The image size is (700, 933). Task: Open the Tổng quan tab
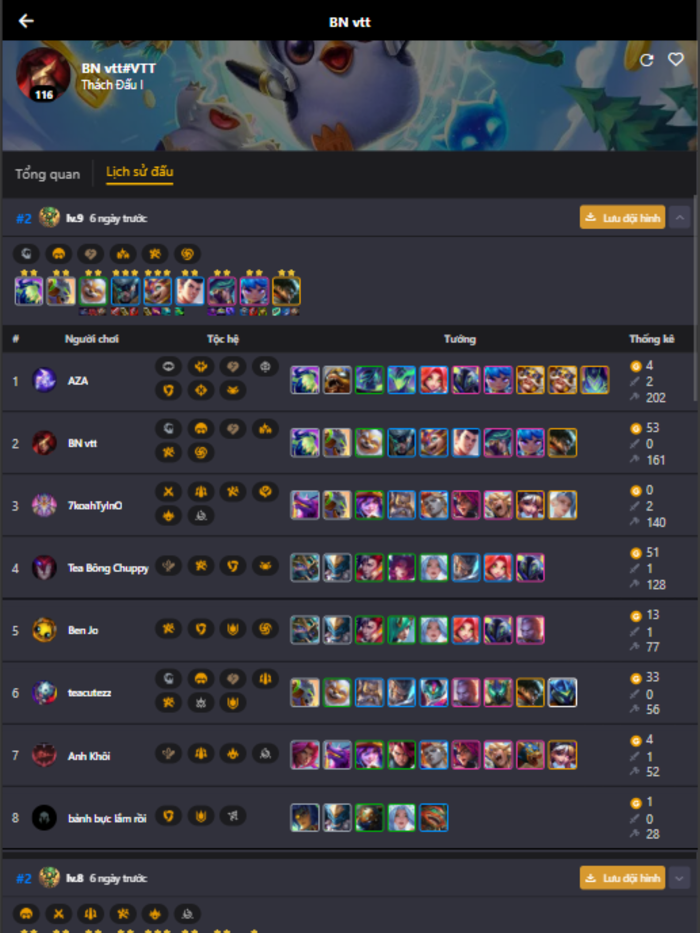pyautogui.click(x=48, y=174)
